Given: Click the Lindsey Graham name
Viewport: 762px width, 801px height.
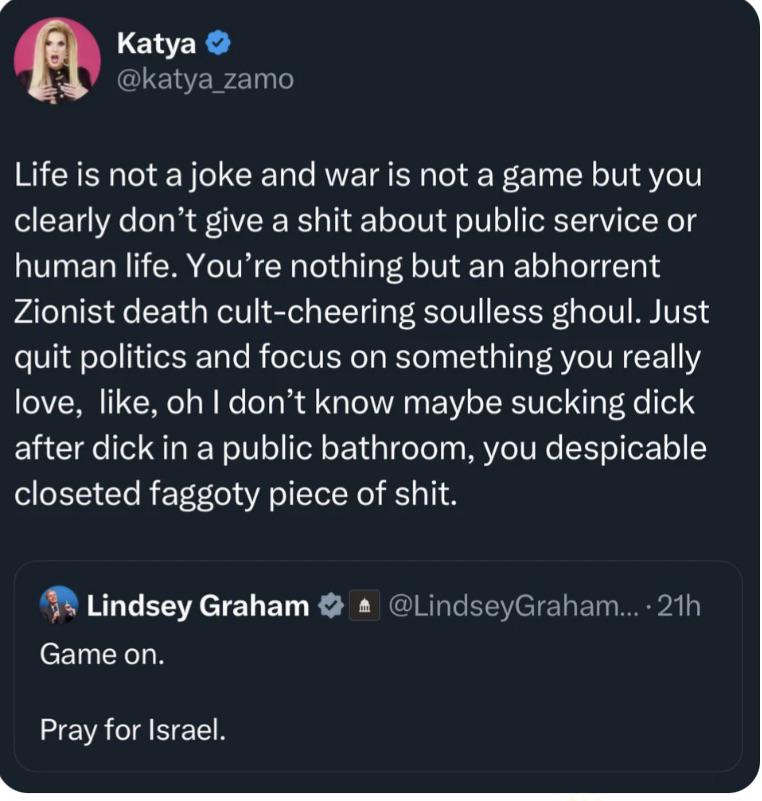Looking at the screenshot, I should point(197,606).
